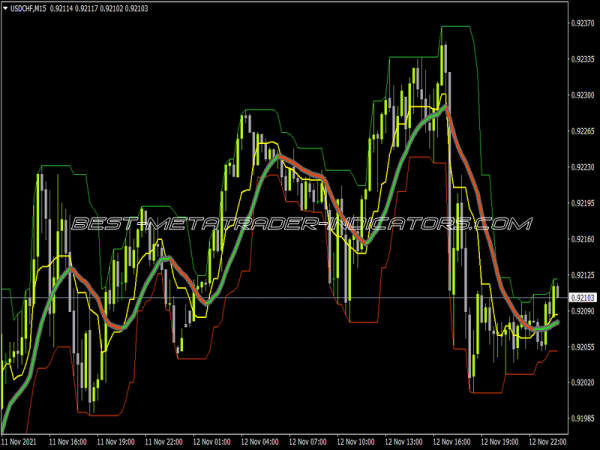The image size is (600, 450).
Task: Click the 0.92265 price scale label
Action: tap(583, 131)
